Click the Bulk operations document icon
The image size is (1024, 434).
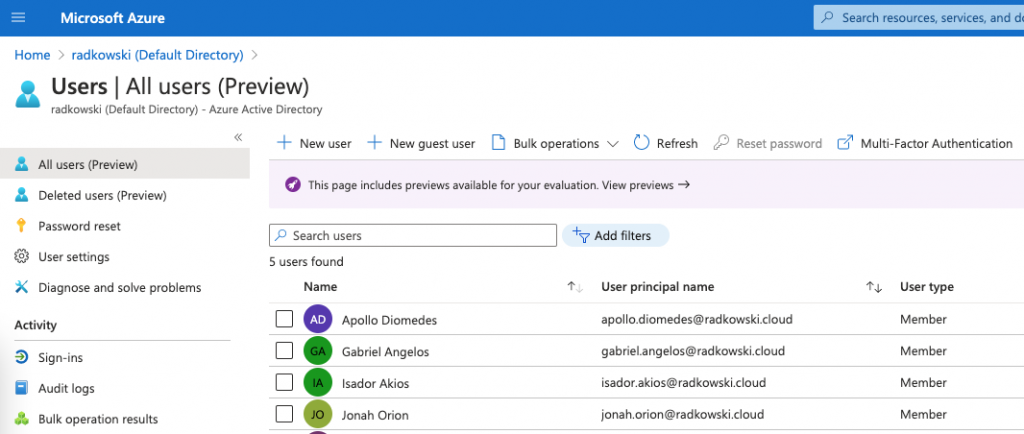(498, 143)
